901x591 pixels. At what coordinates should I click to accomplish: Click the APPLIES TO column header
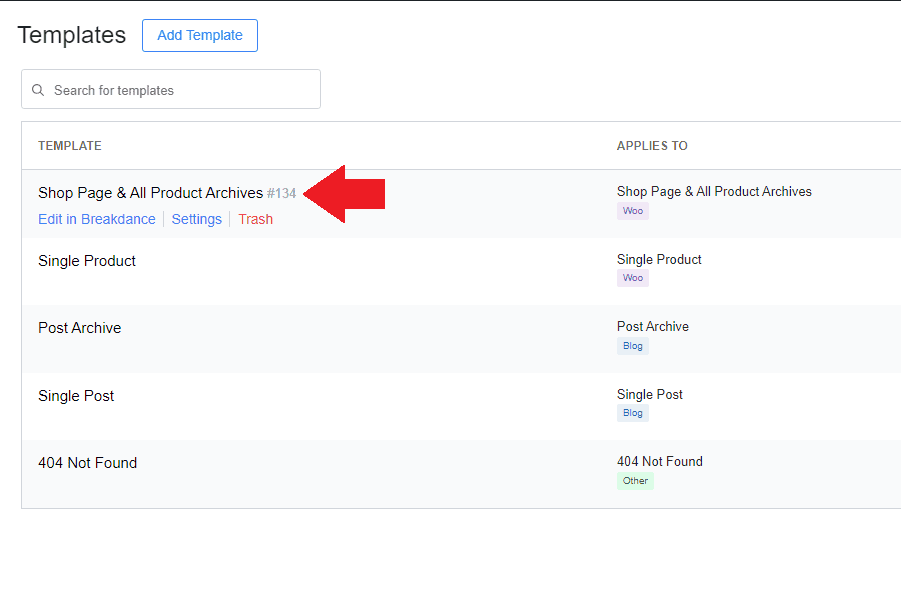coord(652,146)
